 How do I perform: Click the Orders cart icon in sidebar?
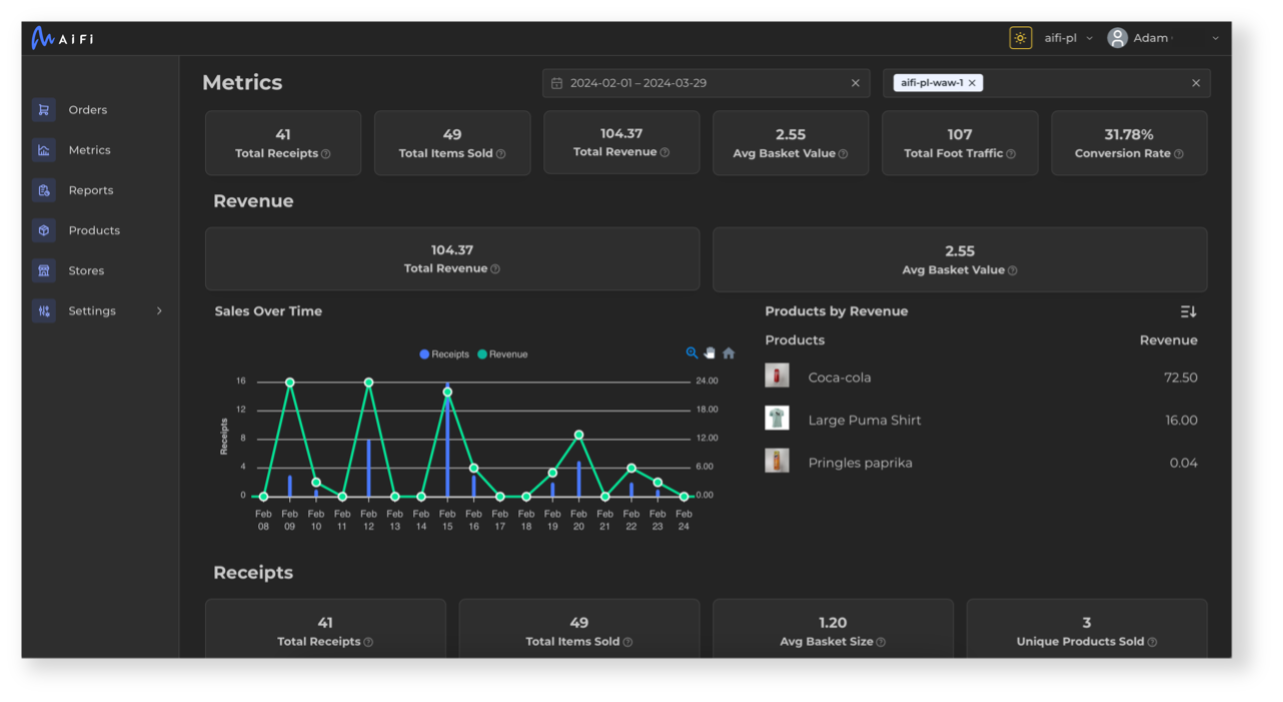click(x=43, y=110)
